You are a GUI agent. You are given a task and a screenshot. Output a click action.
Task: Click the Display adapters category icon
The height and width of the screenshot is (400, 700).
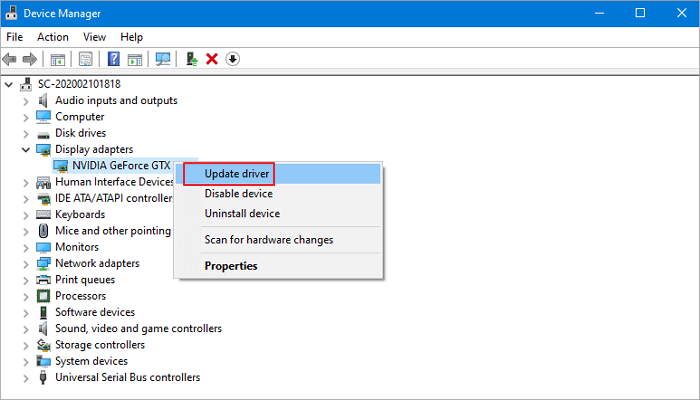[43, 150]
